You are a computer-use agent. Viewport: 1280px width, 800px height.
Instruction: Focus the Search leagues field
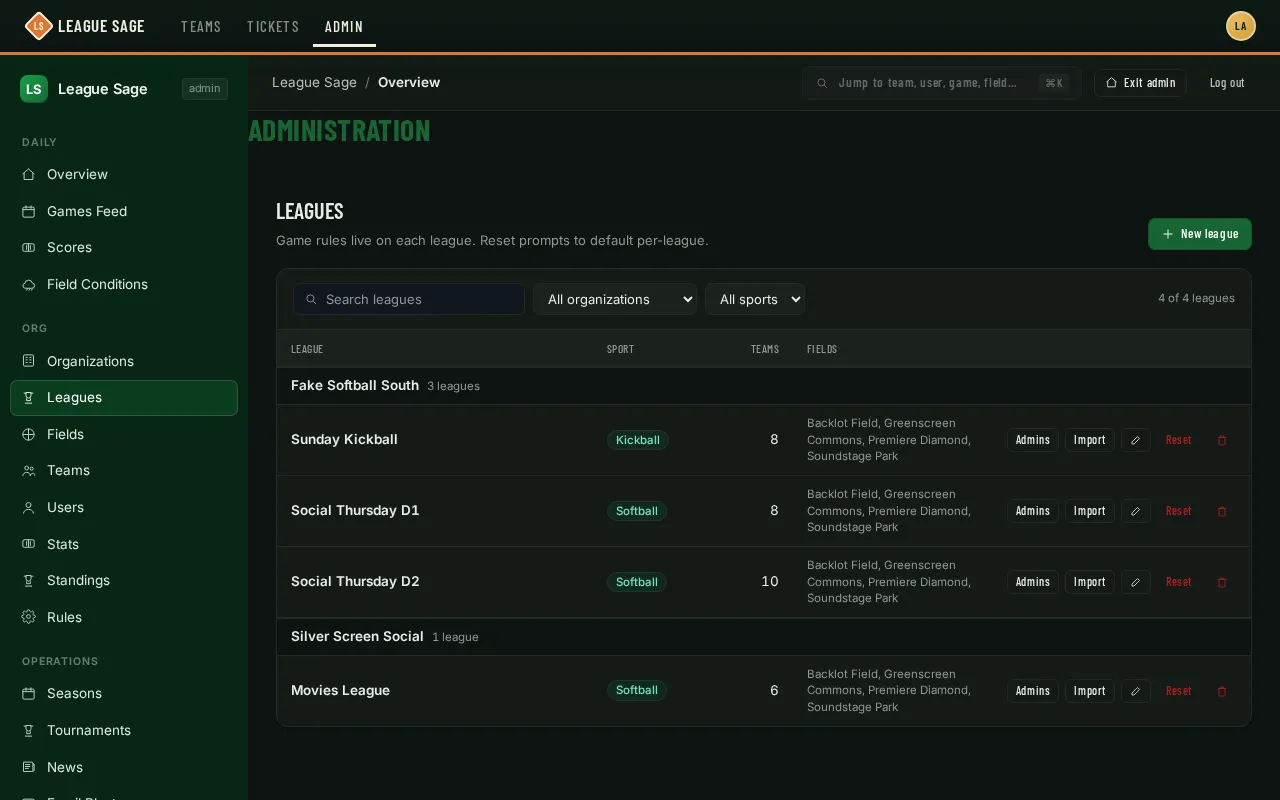click(409, 299)
